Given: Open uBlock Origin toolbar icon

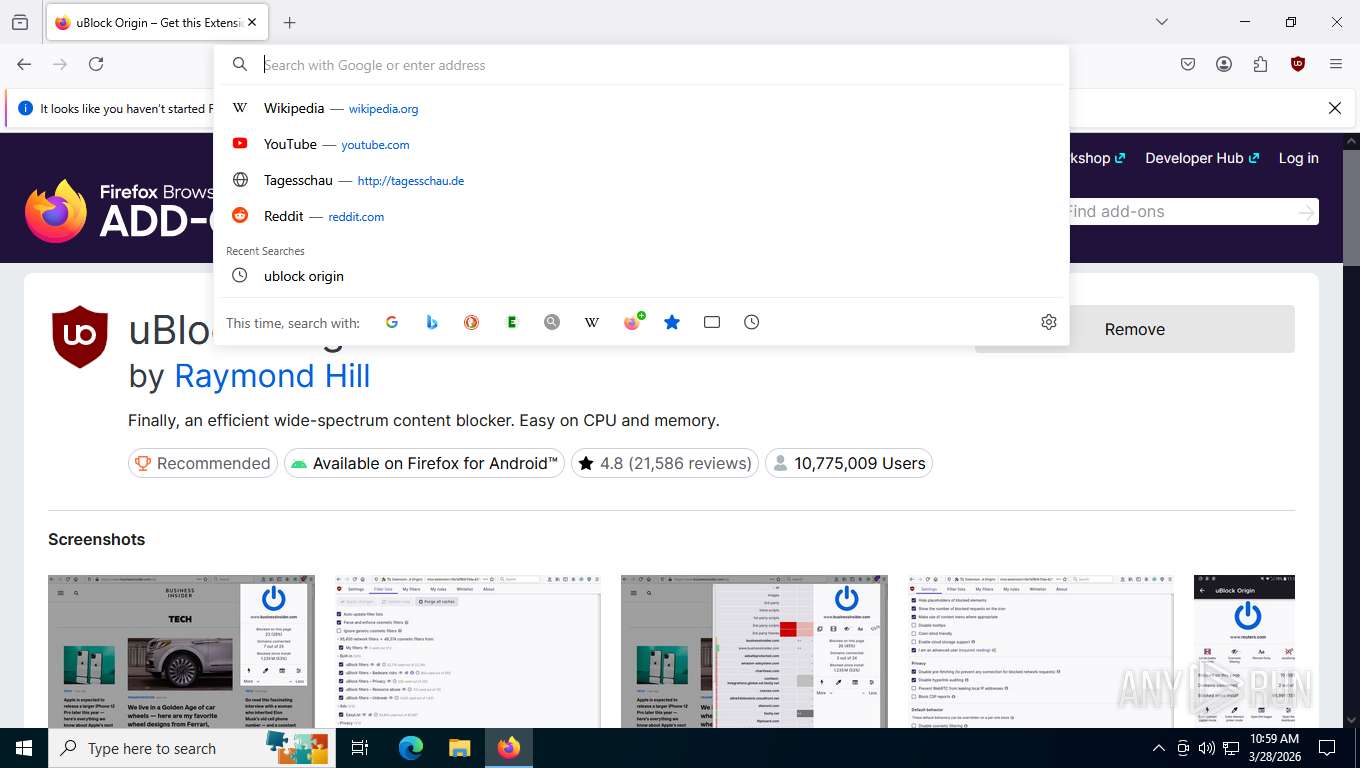Looking at the screenshot, I should click(x=1298, y=64).
